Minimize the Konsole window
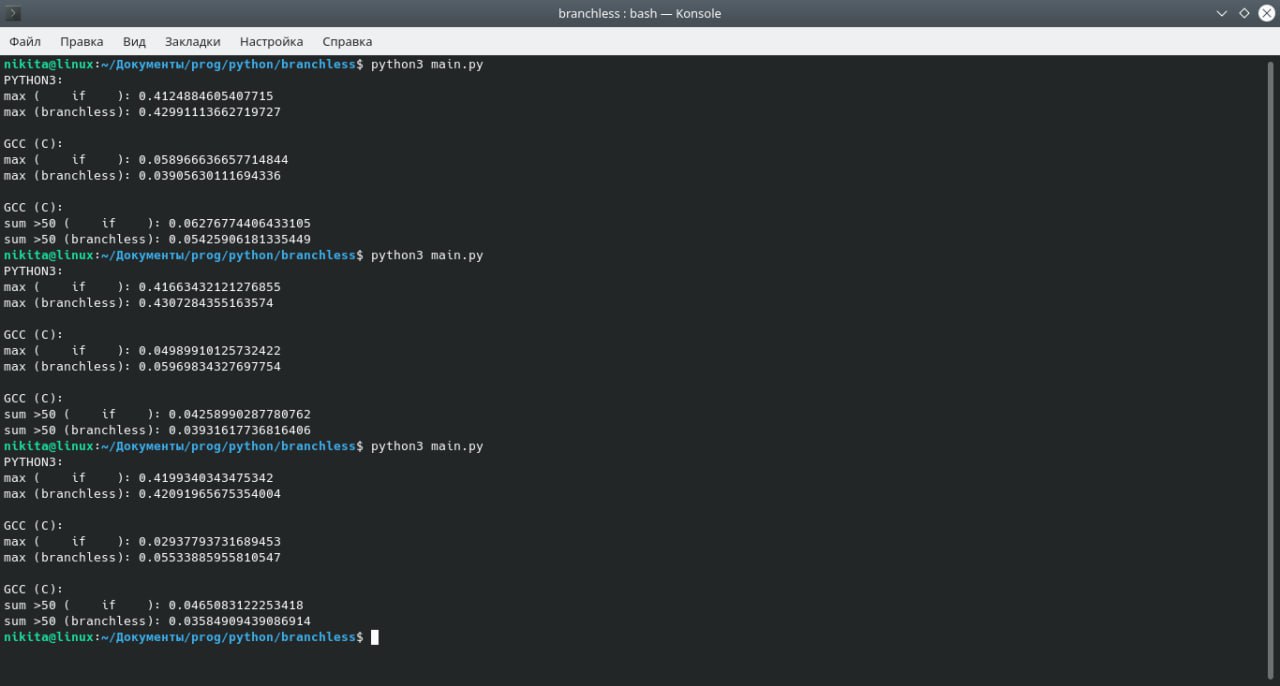The image size is (1280, 686). click(x=1222, y=13)
